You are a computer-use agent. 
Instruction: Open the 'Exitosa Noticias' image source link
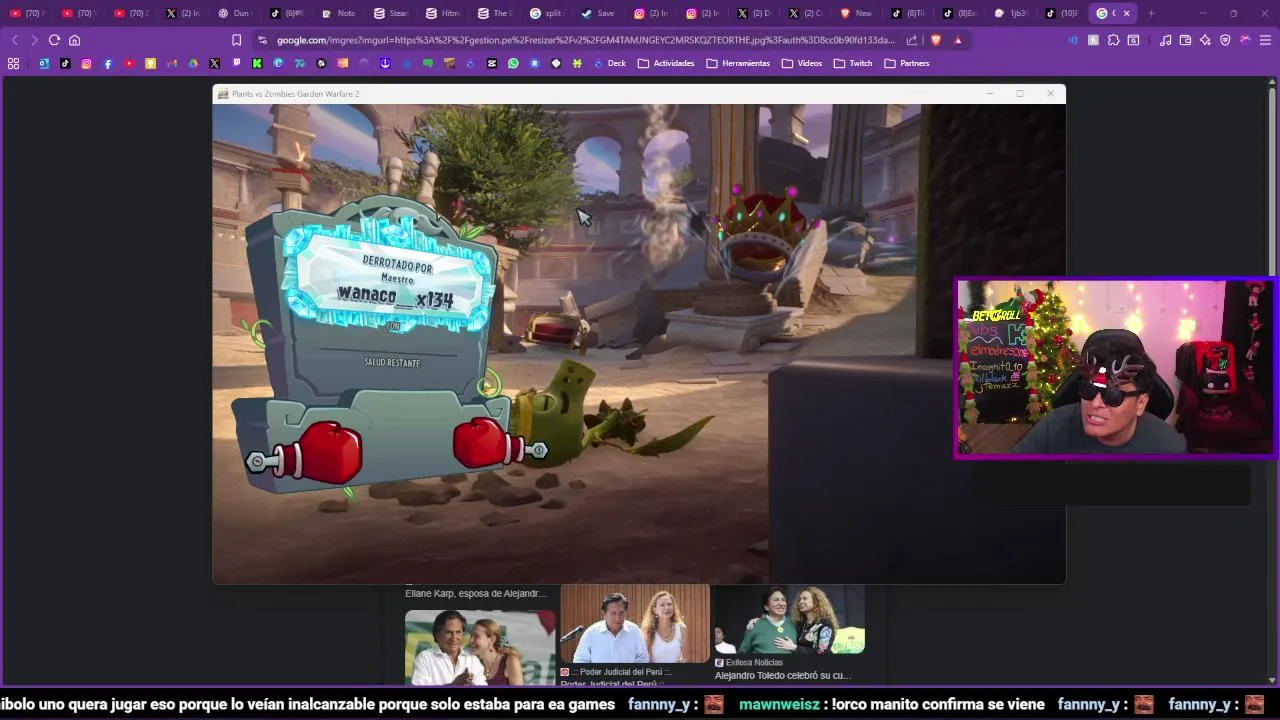click(749, 662)
